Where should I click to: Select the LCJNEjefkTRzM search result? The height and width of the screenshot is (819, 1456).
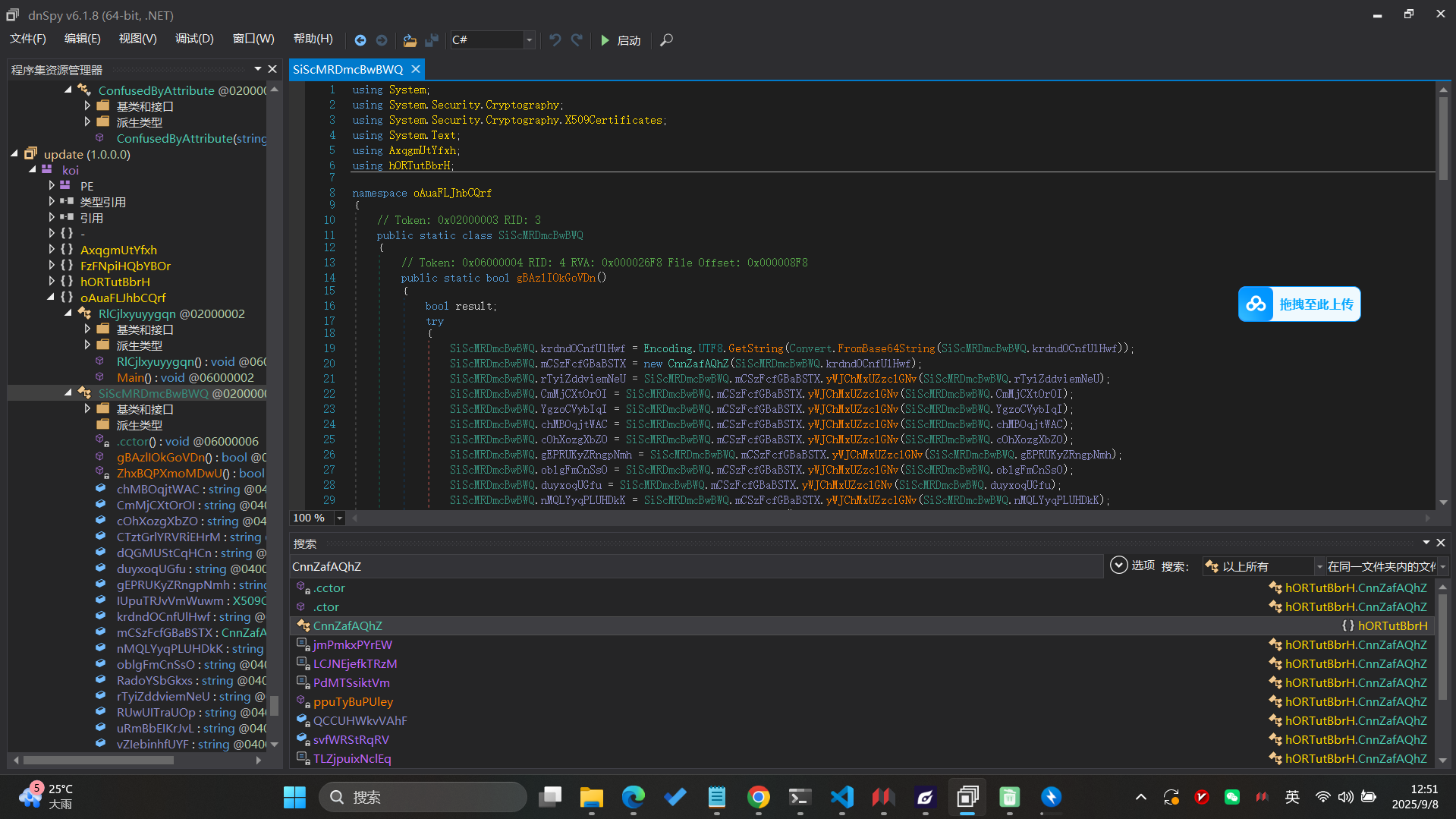[x=862, y=663]
